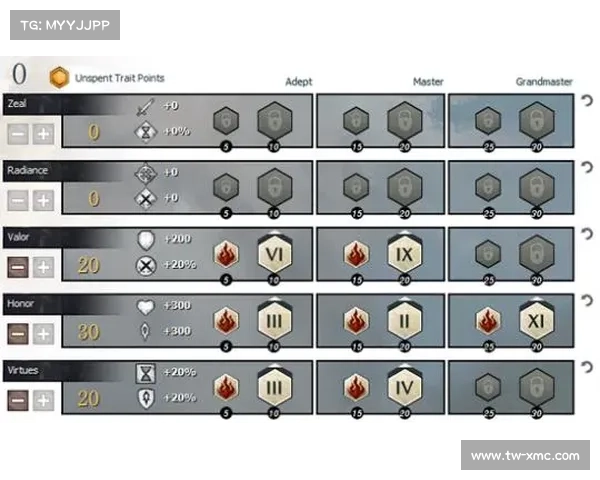Add a point to the Honor trait line
This screenshot has width=600, height=480.
click(x=43, y=333)
